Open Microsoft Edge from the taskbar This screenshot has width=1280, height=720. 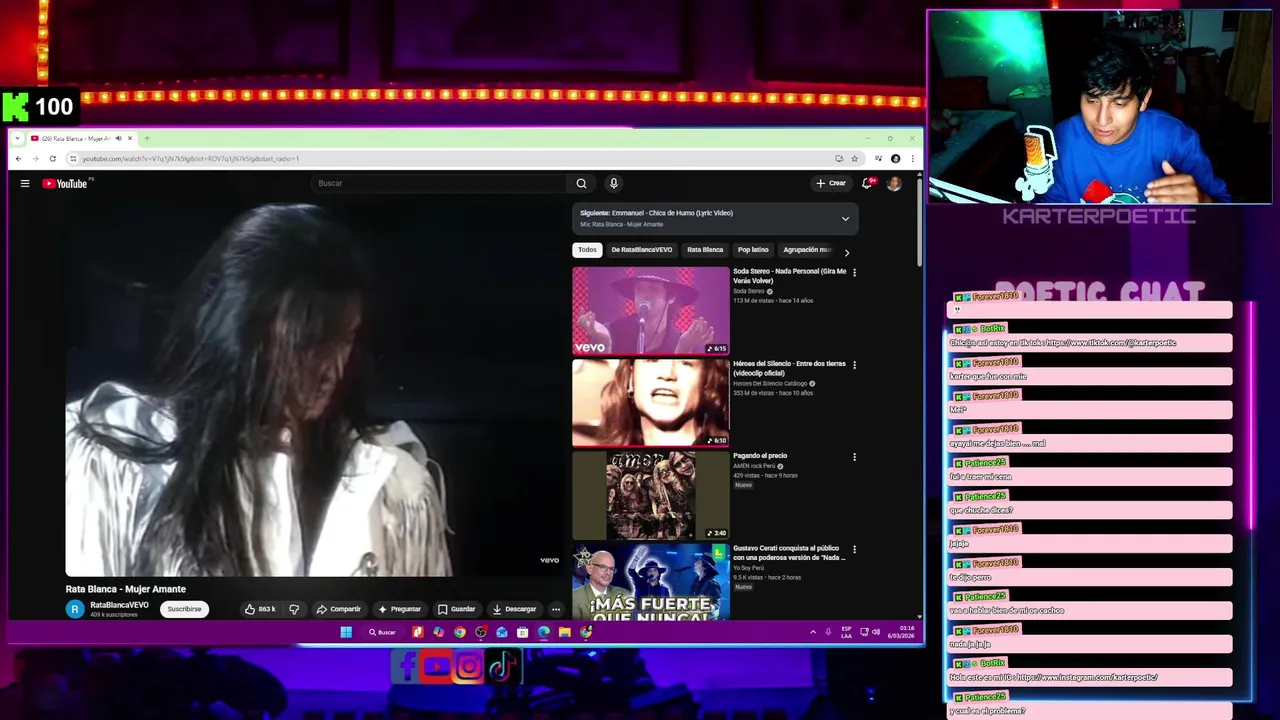point(544,632)
